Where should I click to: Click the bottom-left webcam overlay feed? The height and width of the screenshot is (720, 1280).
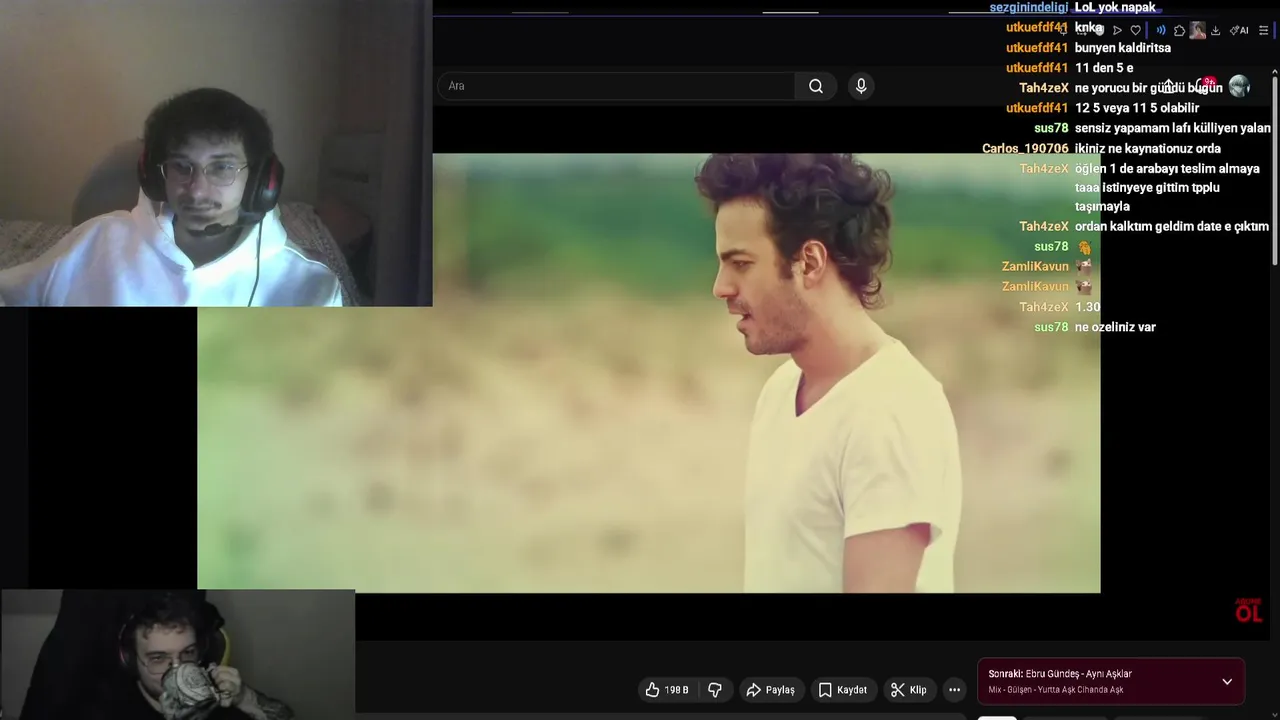tap(178, 654)
